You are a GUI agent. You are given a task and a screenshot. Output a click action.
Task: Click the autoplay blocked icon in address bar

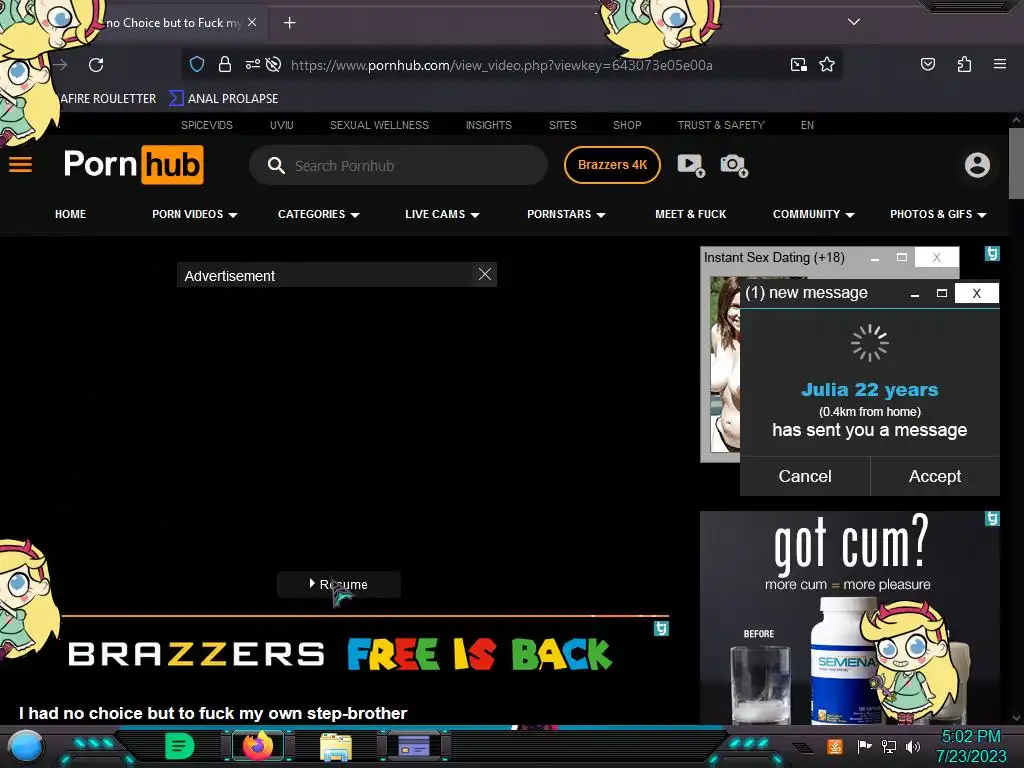coord(274,64)
